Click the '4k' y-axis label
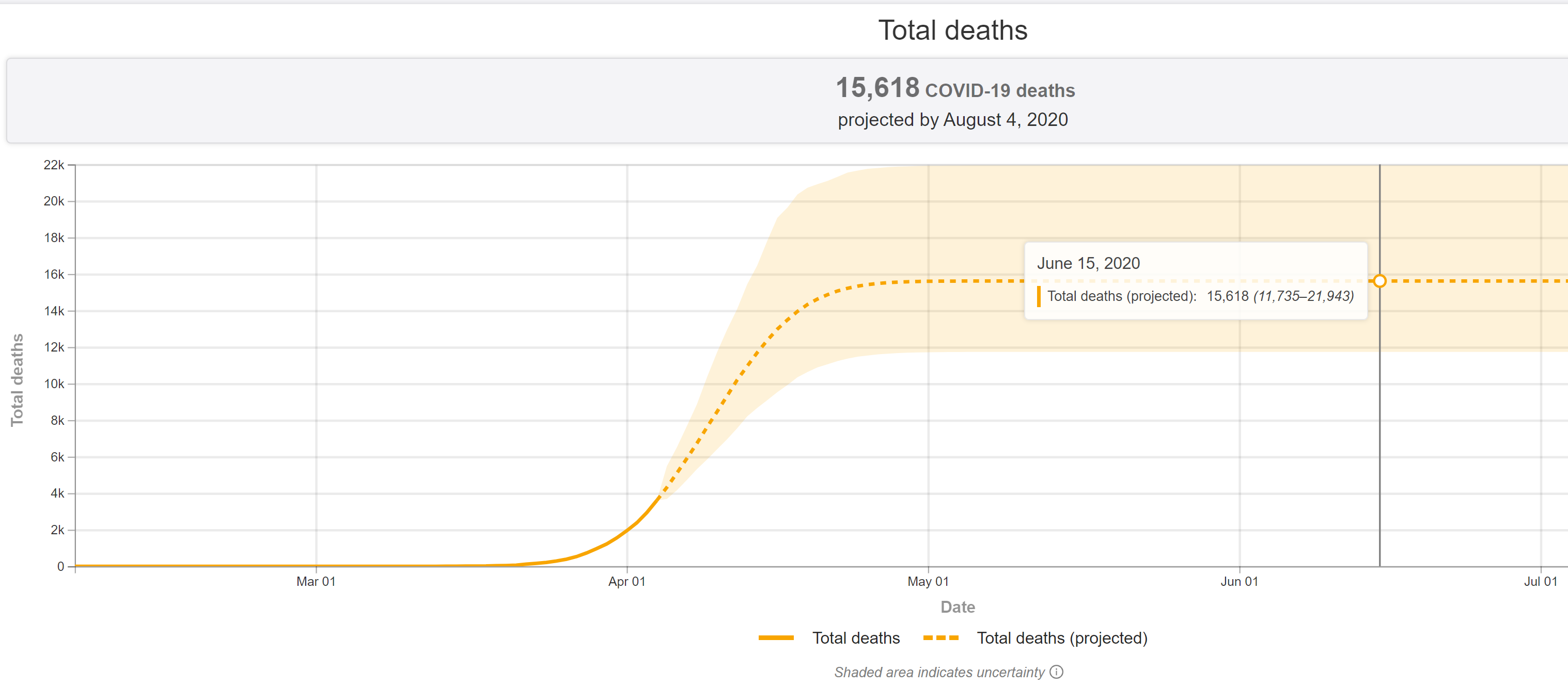This screenshot has height=686, width=1568. click(x=57, y=493)
